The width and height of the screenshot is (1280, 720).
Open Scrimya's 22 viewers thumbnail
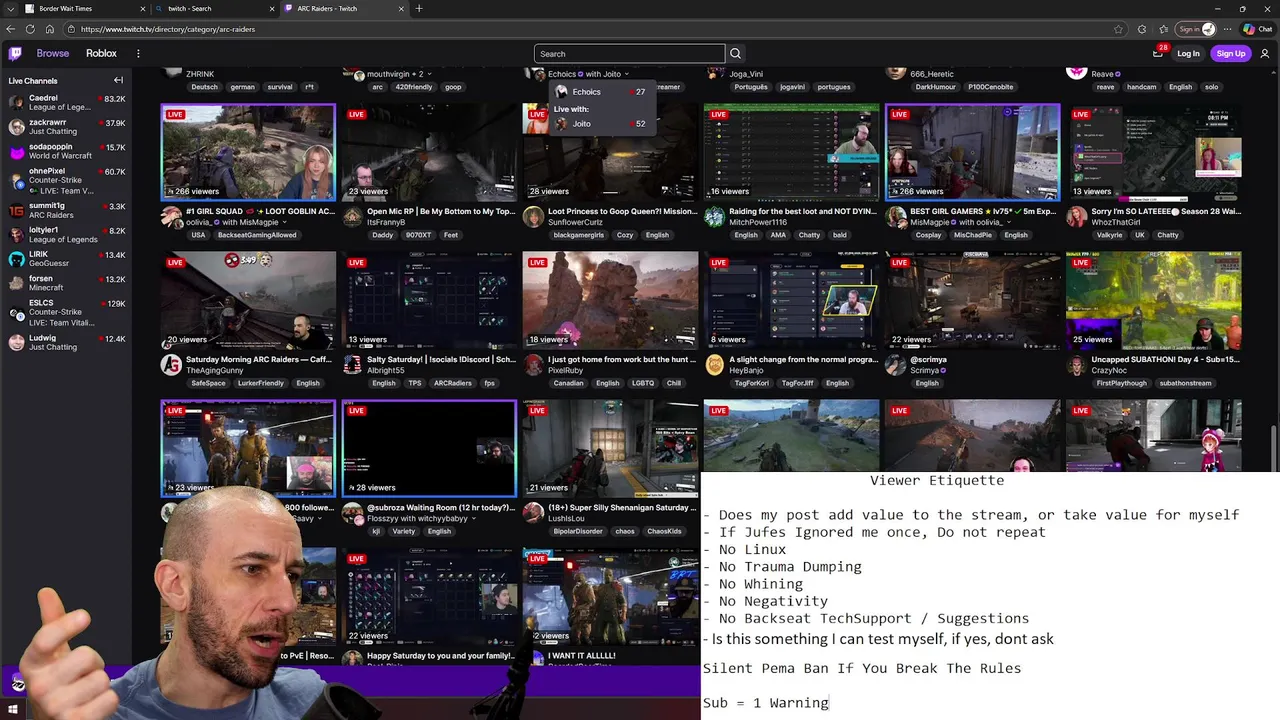click(x=972, y=300)
